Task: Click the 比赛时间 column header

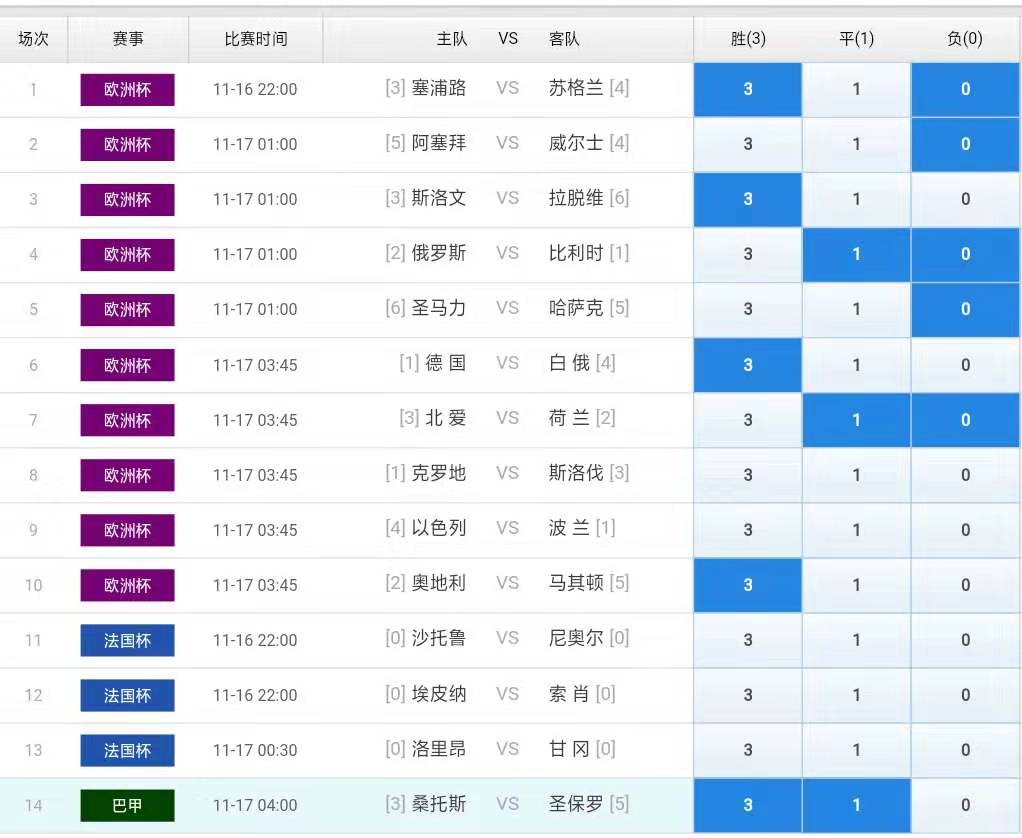Action: [x=256, y=39]
